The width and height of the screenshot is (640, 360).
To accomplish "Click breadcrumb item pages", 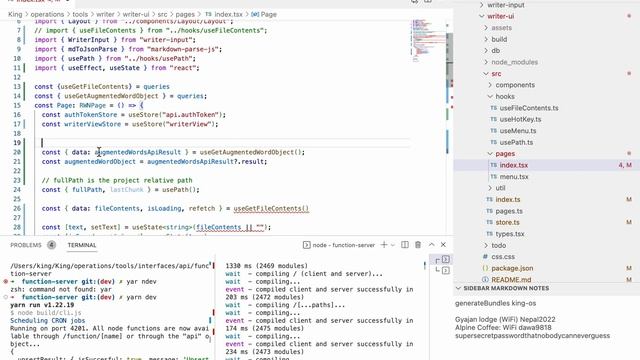I will (x=185, y=14).
